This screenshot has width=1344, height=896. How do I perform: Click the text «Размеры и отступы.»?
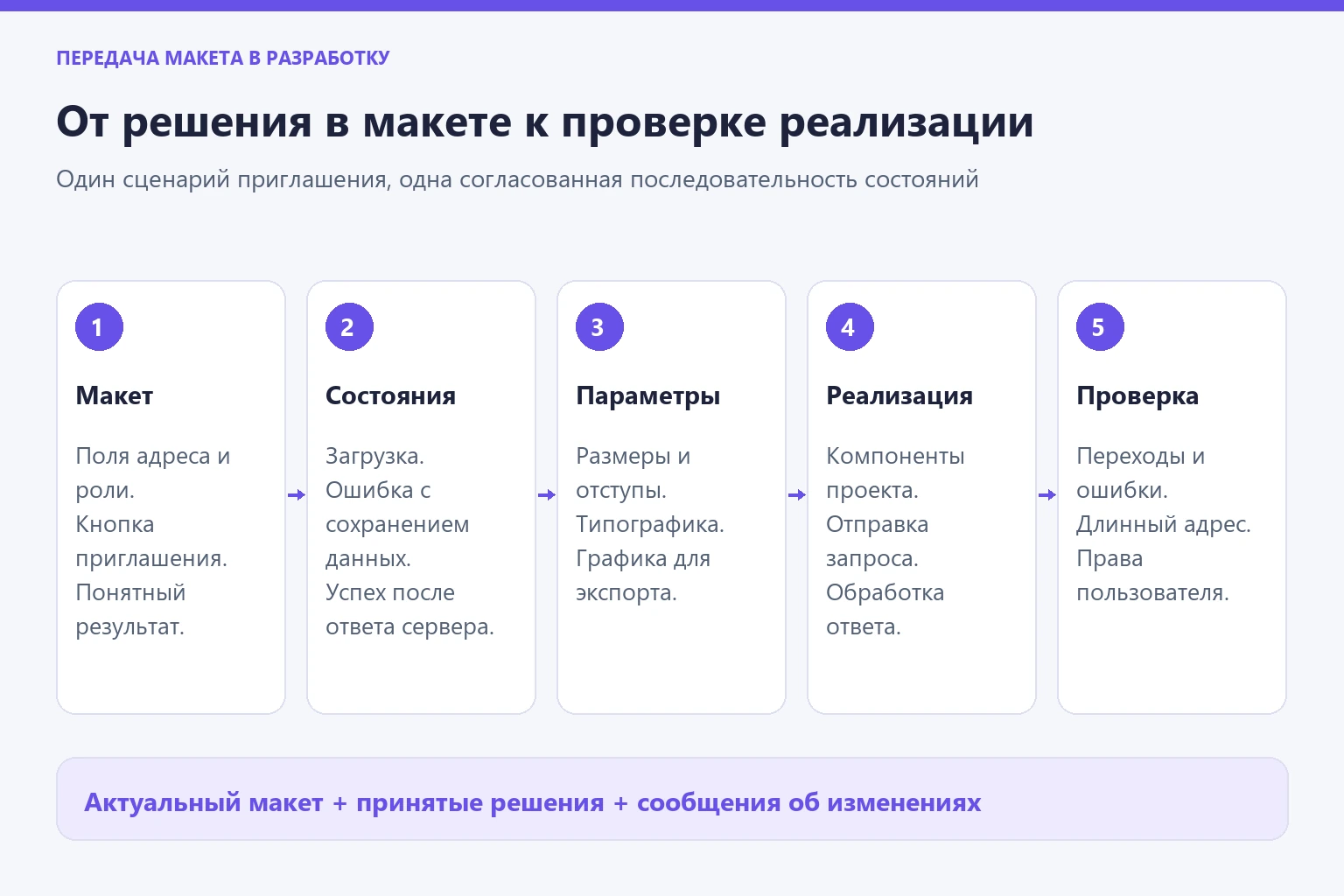point(633,473)
